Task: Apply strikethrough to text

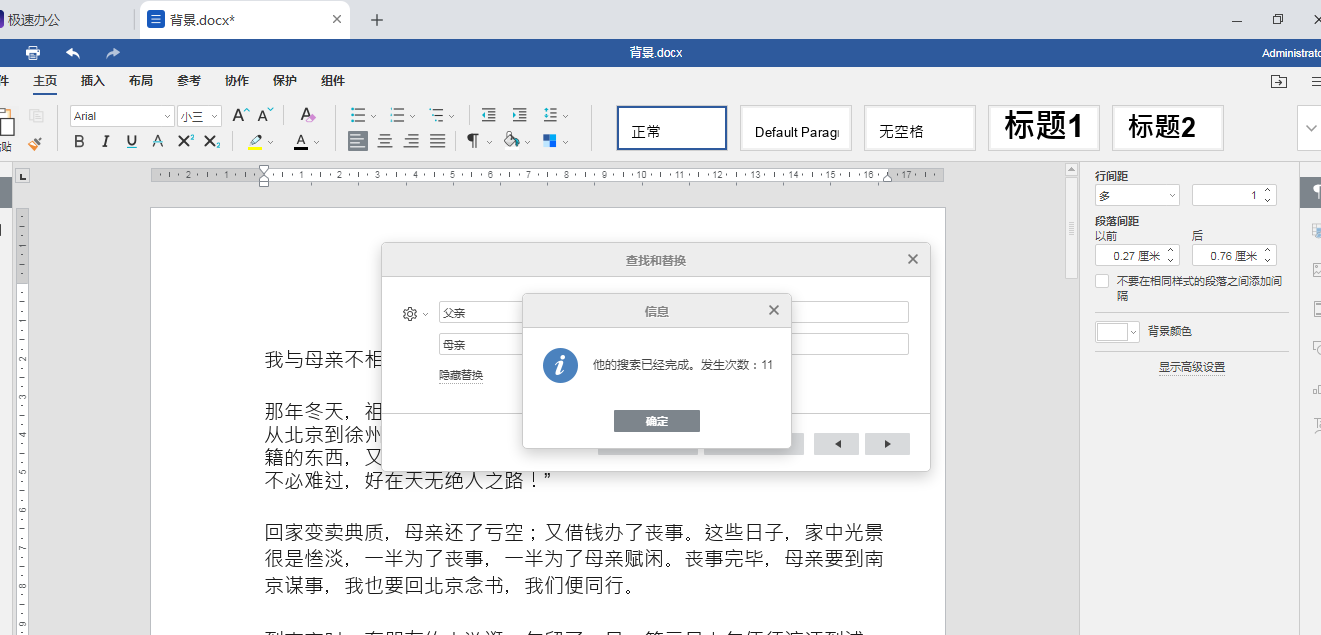Action: [x=158, y=142]
